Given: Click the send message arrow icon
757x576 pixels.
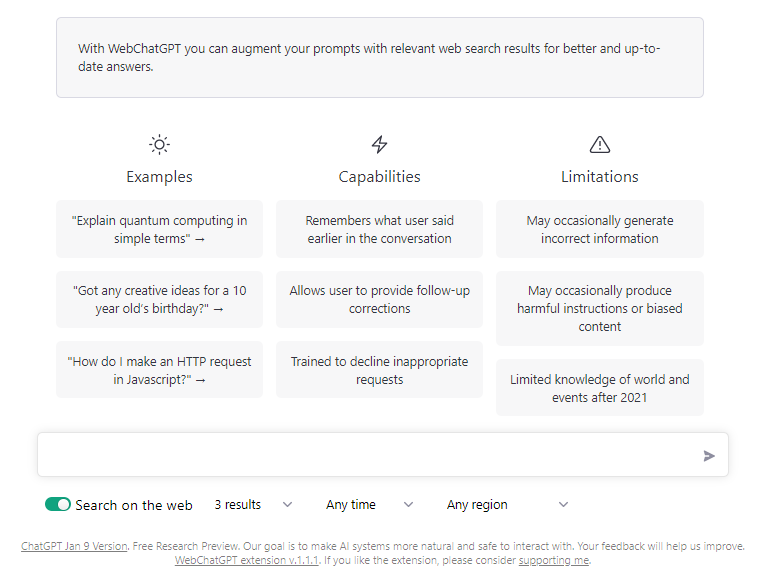Looking at the screenshot, I should 709,456.
